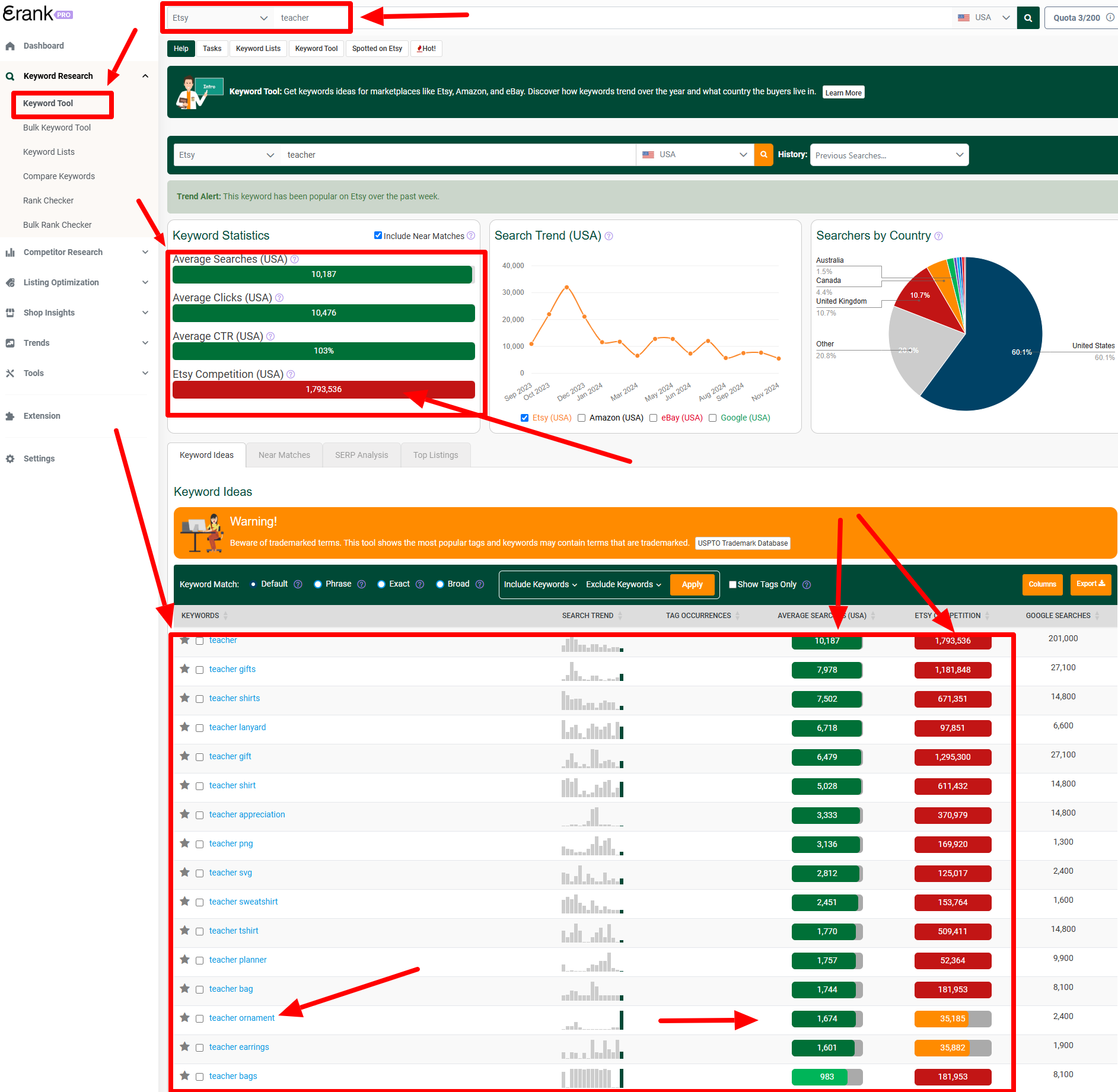Screen dimensions: 1118x1092
Task: Star the teacher ornament keyword
Action: [x=185, y=1017]
